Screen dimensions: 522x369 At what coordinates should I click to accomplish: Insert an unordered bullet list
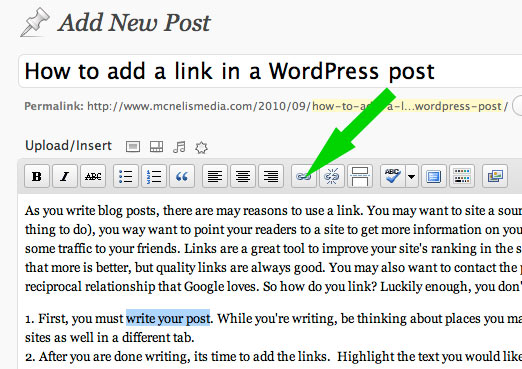[126, 176]
